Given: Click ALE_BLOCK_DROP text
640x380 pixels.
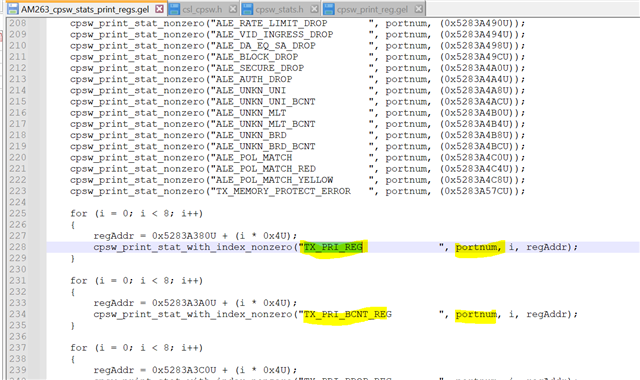Looking at the screenshot, I should (257, 57).
